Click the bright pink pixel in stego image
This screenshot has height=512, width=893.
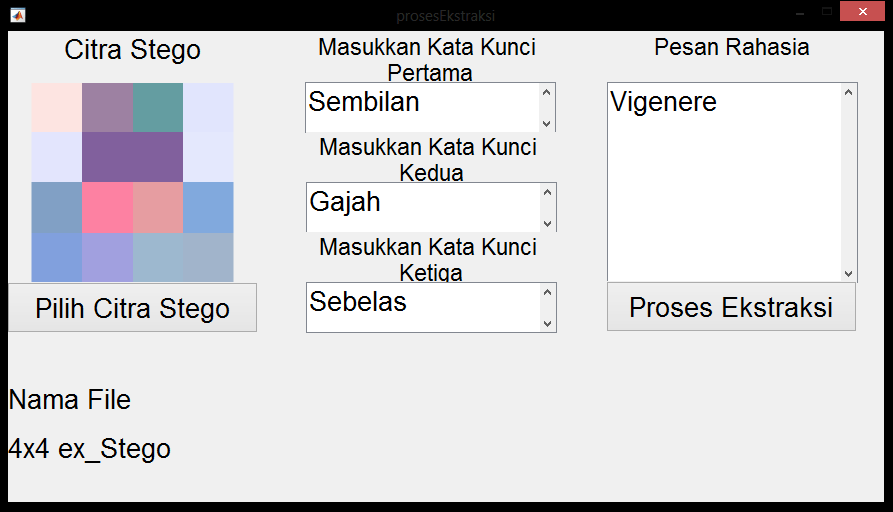point(107,207)
